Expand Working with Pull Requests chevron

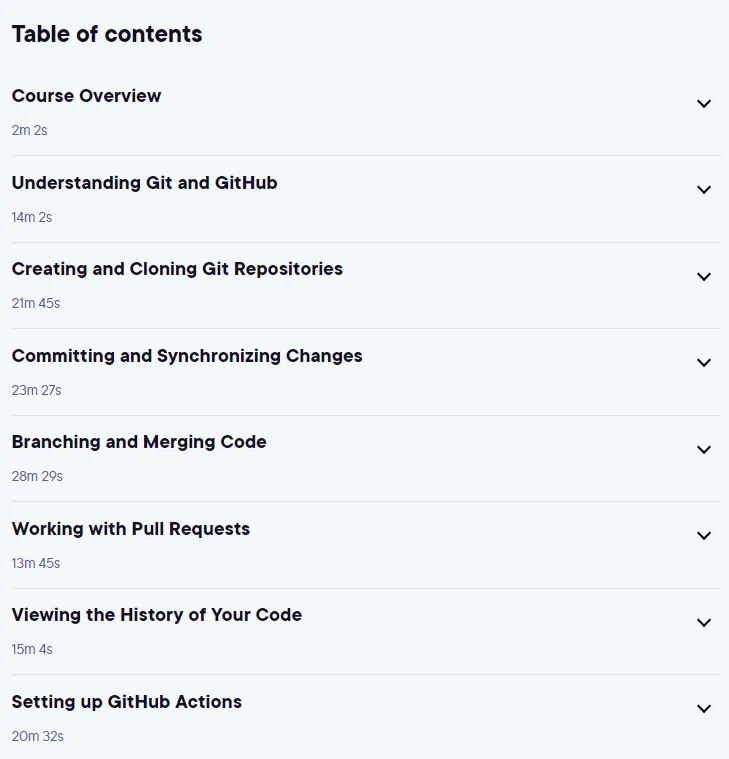[x=703, y=535]
